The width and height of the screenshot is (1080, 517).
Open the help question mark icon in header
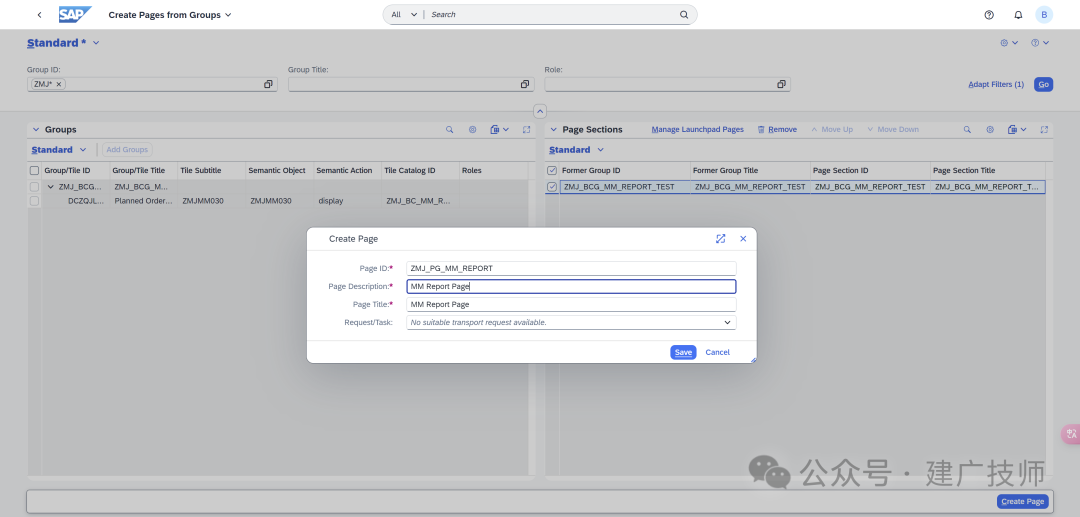tap(989, 14)
